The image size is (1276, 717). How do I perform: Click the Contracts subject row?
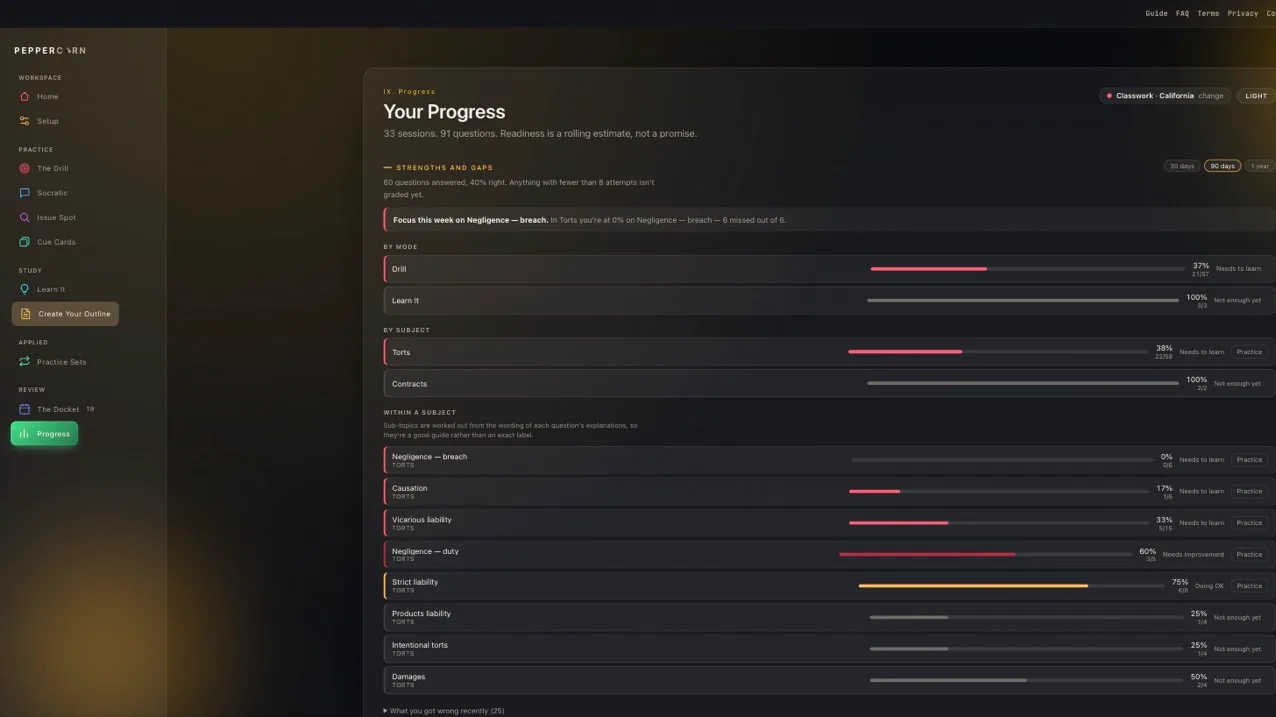click(829, 384)
